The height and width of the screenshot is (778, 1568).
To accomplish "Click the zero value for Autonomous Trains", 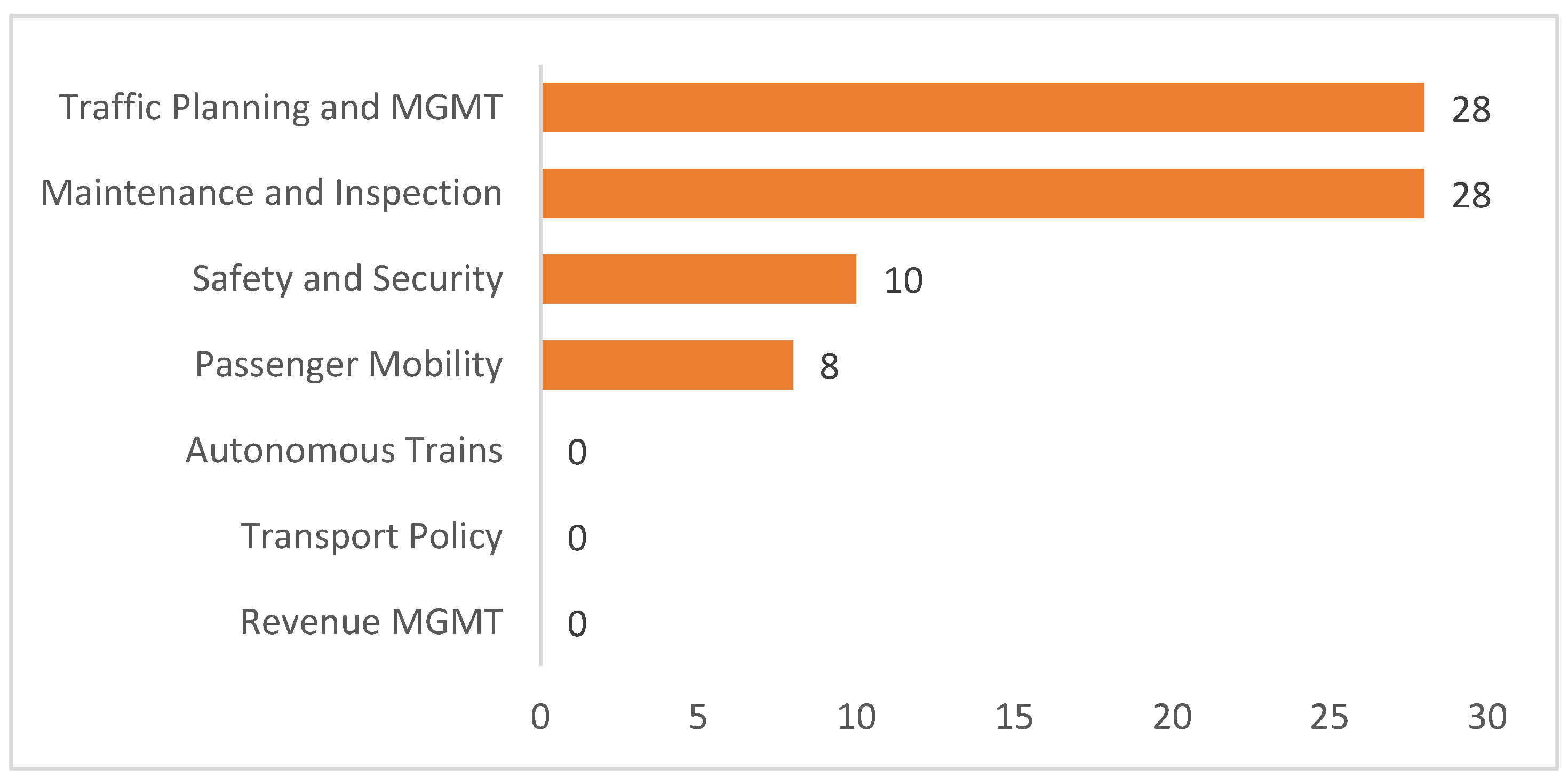I will pyautogui.click(x=576, y=453).
